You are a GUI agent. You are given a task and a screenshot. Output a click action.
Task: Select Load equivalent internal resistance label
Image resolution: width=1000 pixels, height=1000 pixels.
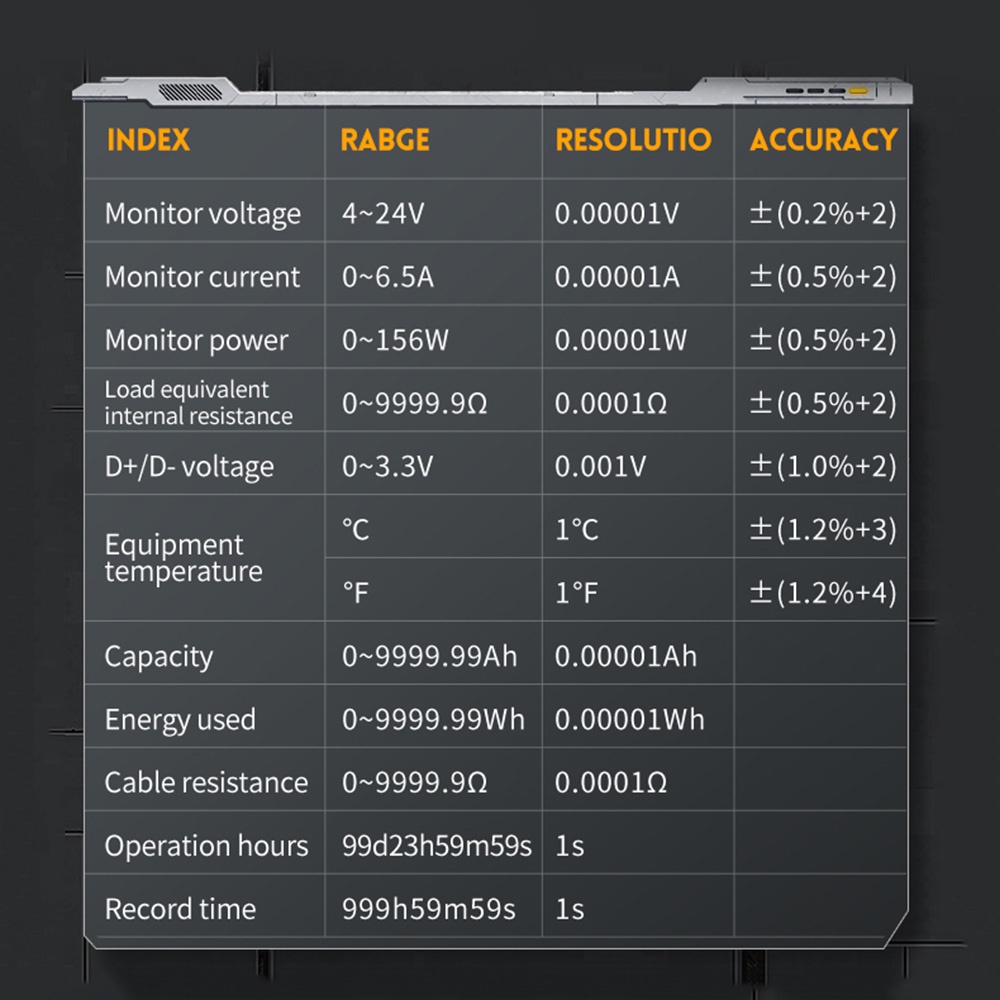coord(198,403)
